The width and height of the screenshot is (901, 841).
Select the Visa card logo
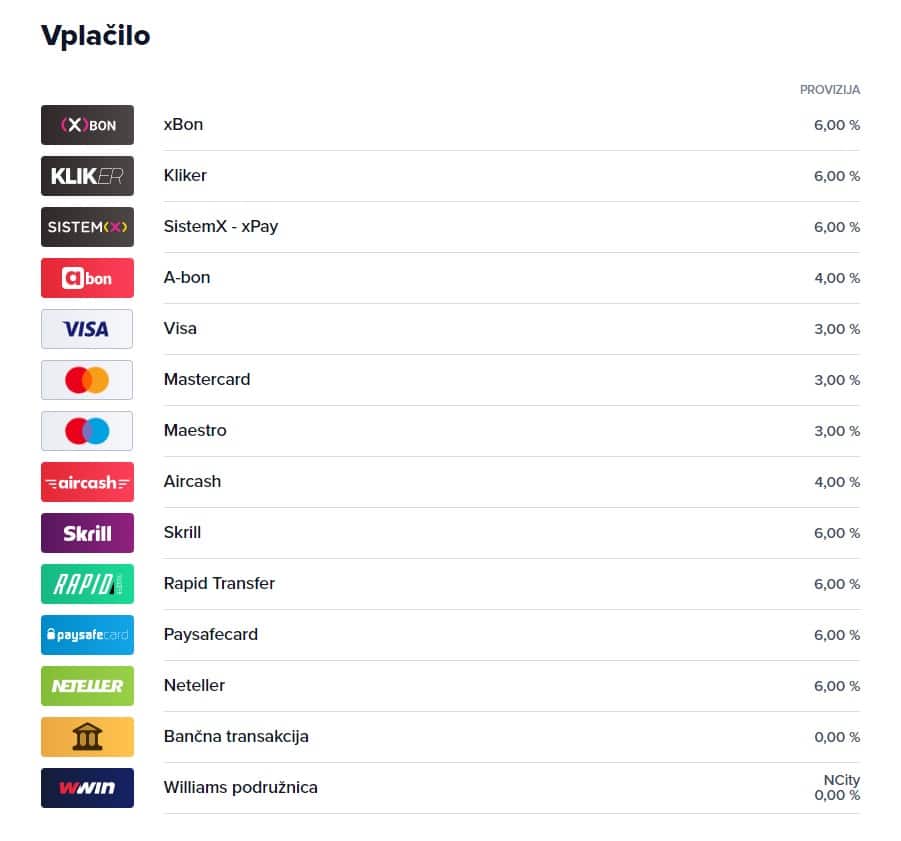tap(87, 329)
